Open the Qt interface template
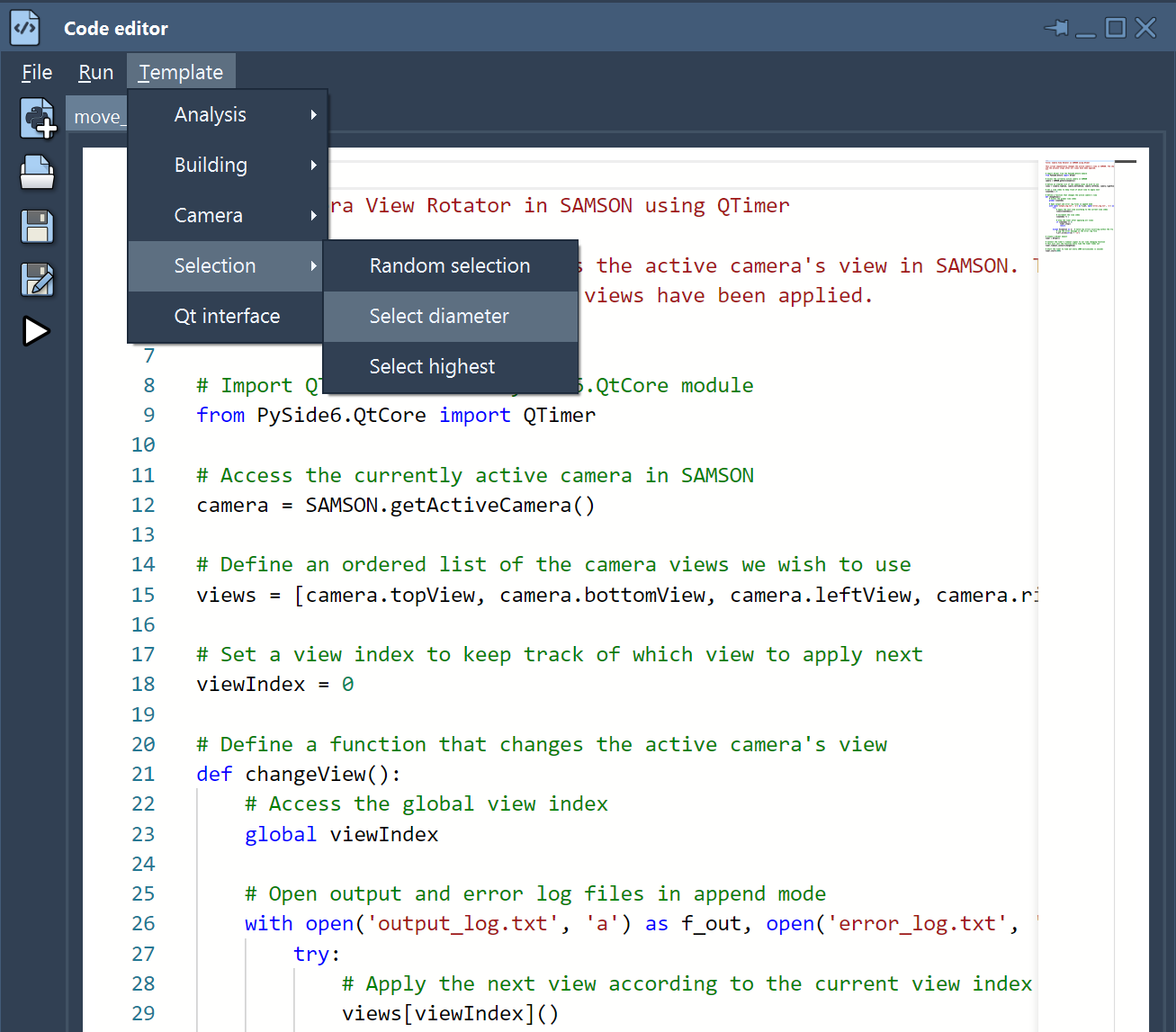Viewport: 1176px width, 1032px height. pos(227,316)
